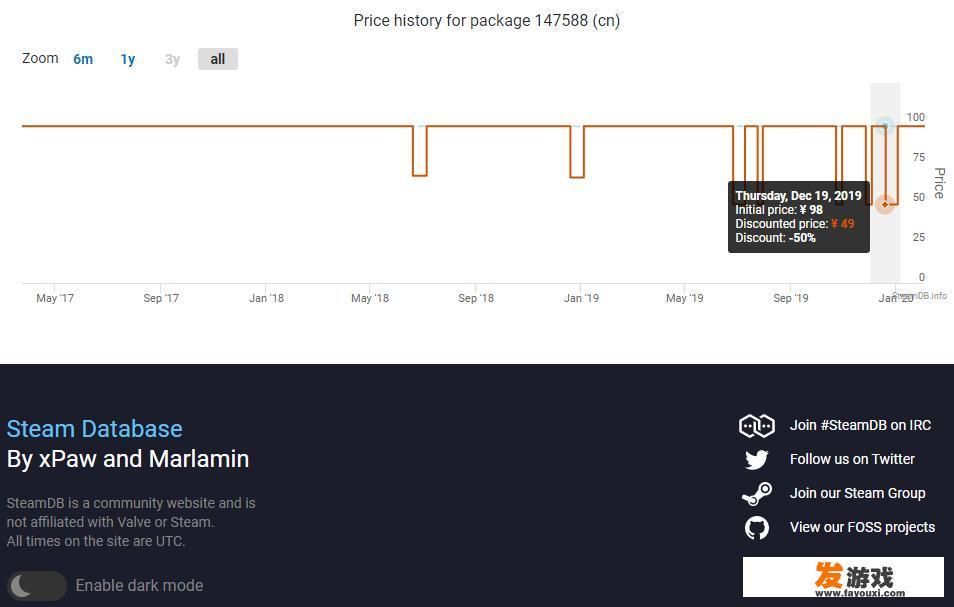Click the Steam logo icon
Screen dimensions: 954x607
[756, 493]
